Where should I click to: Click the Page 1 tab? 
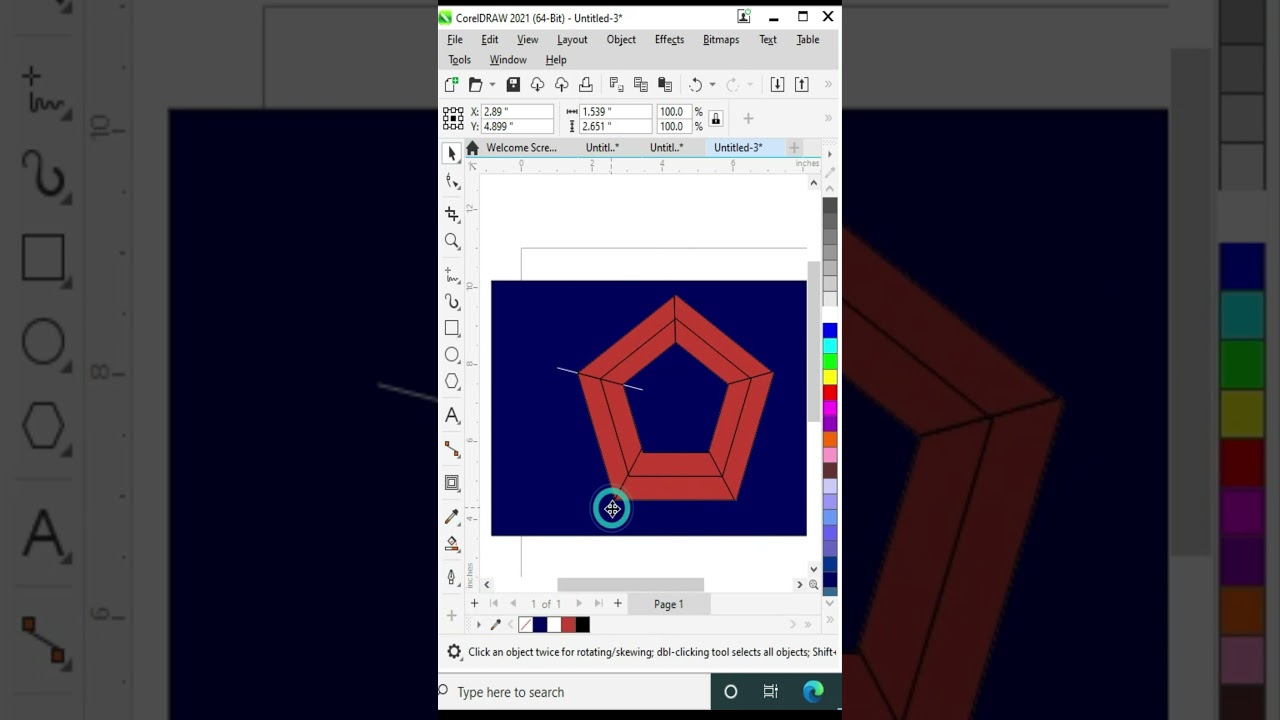[668, 604]
